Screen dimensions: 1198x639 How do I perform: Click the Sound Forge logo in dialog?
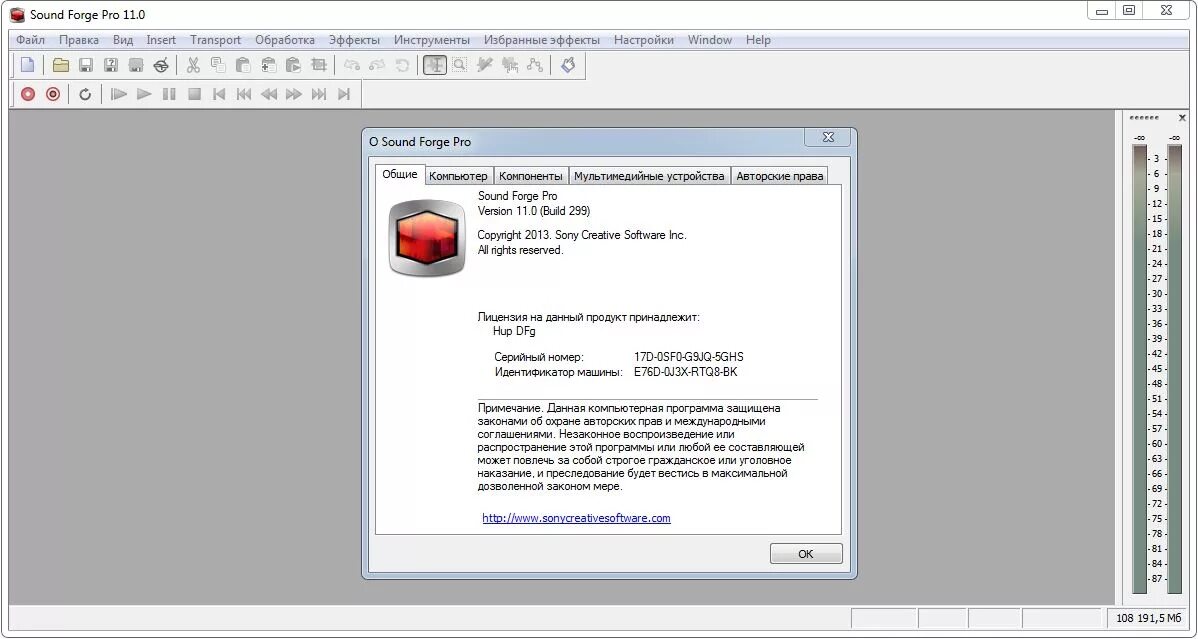(427, 238)
